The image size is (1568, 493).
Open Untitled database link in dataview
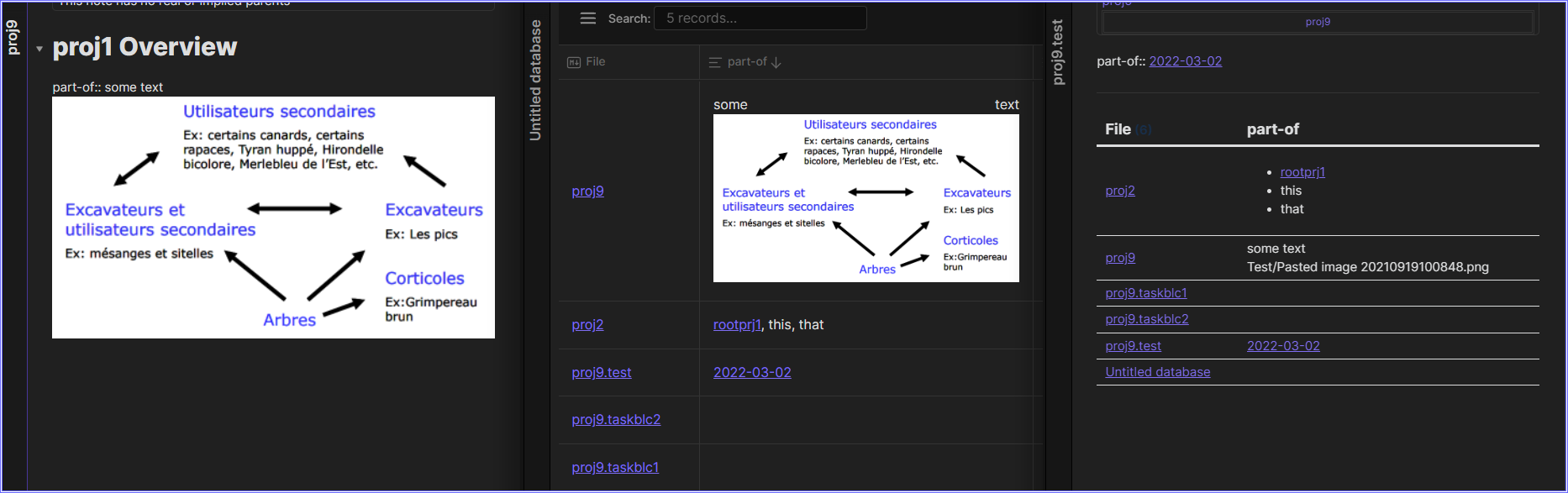(x=1158, y=372)
